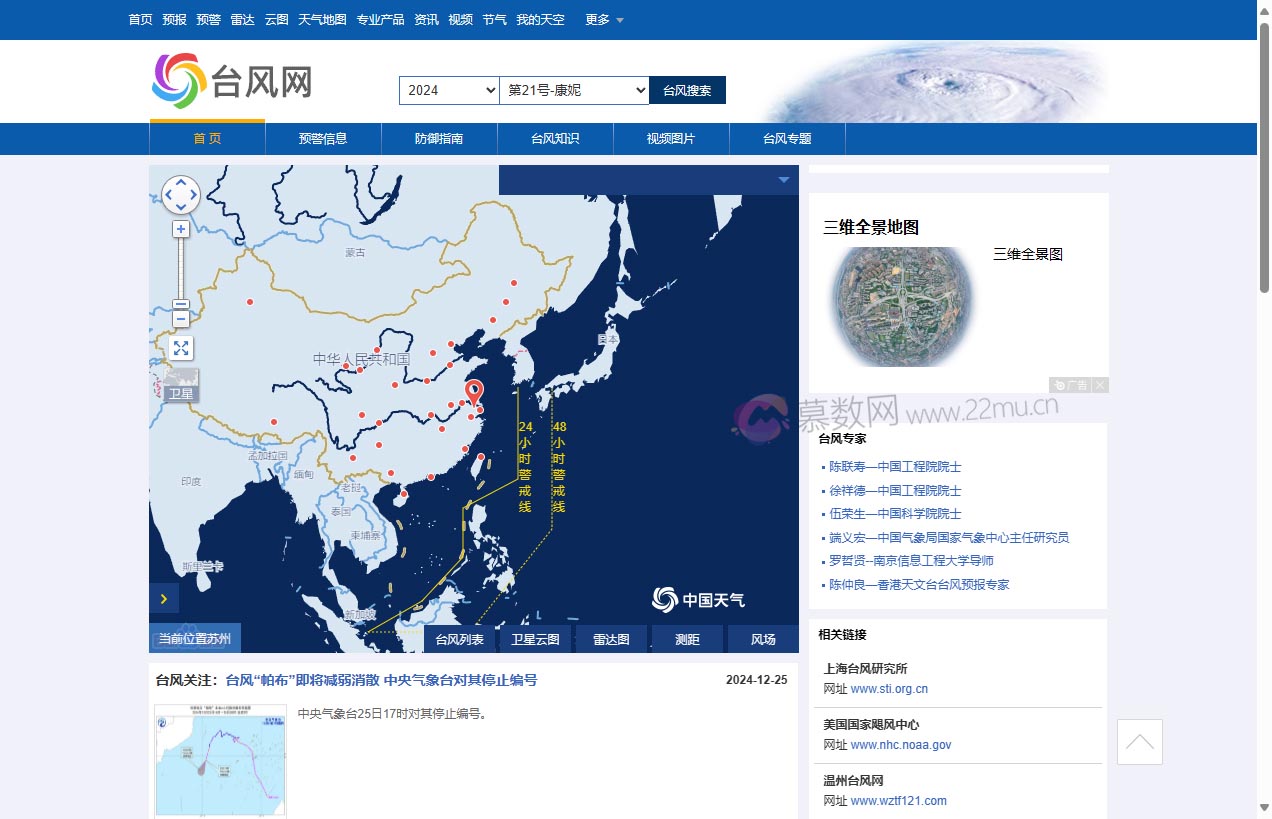
Task: Switch to the 预警信息 tab
Action: [322, 139]
